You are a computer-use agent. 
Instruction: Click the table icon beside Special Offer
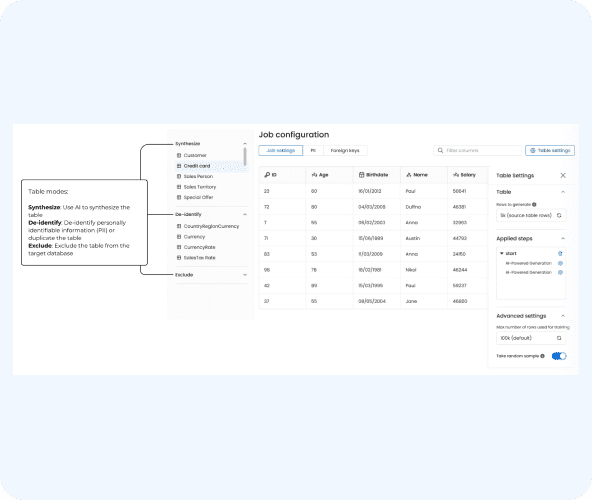pyautogui.click(x=179, y=197)
